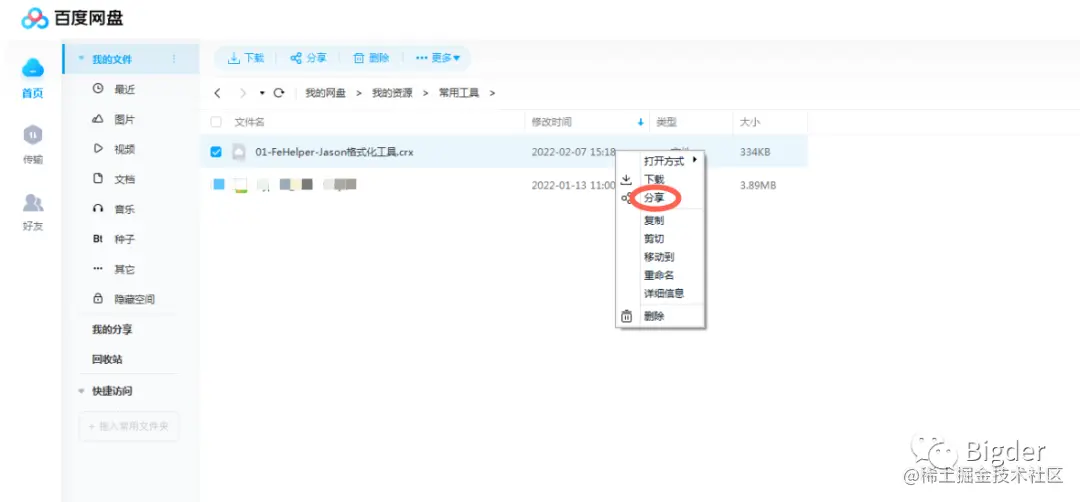Open the 首页 home cloud icon
The width and height of the screenshot is (1080, 502).
point(32,68)
